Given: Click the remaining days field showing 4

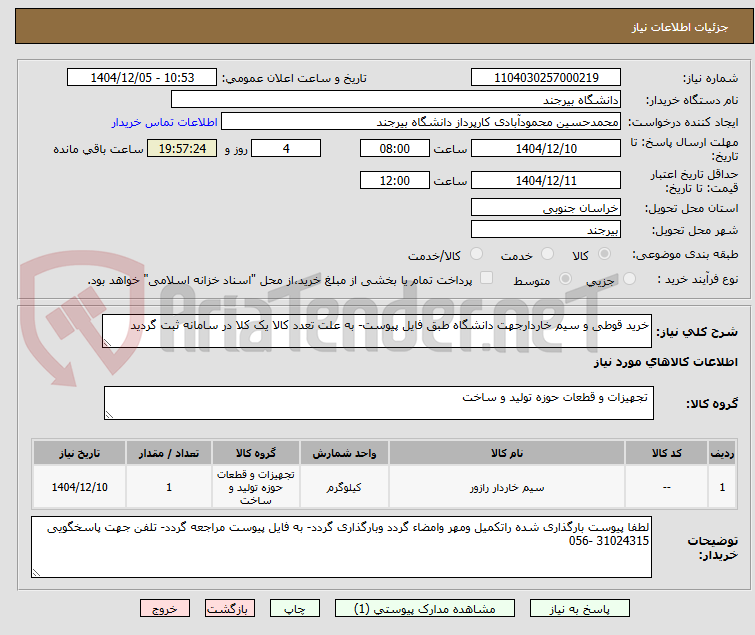Looking at the screenshot, I should pos(286,148).
